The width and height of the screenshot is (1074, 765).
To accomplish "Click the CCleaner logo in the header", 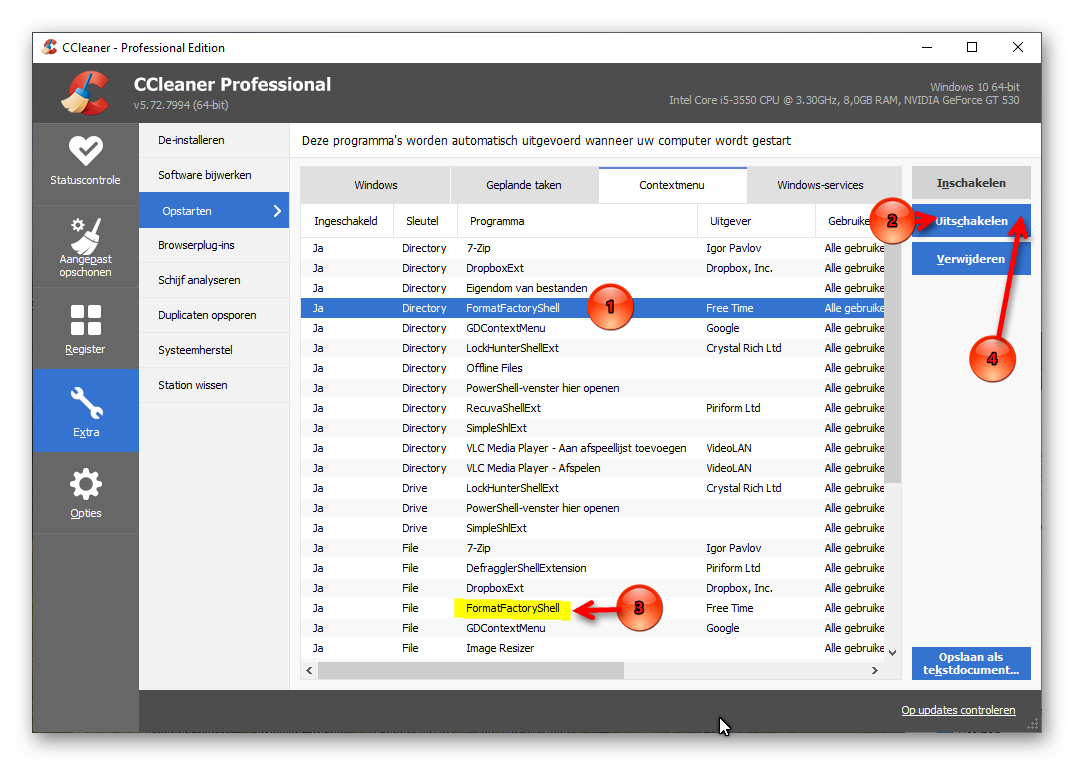I will point(85,92).
